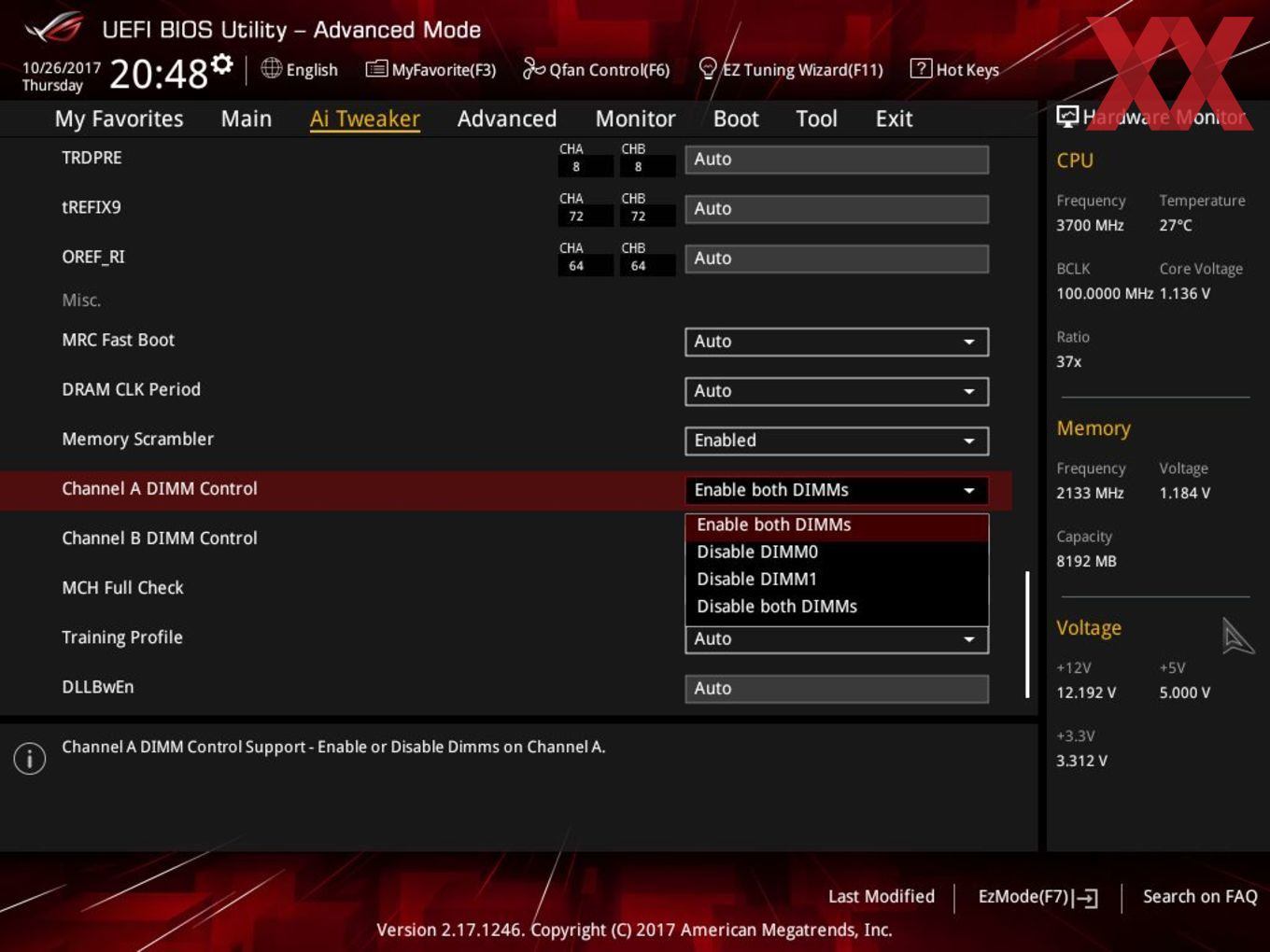The image size is (1270, 952).
Task: Open the My Favorites tab
Action: 119,119
